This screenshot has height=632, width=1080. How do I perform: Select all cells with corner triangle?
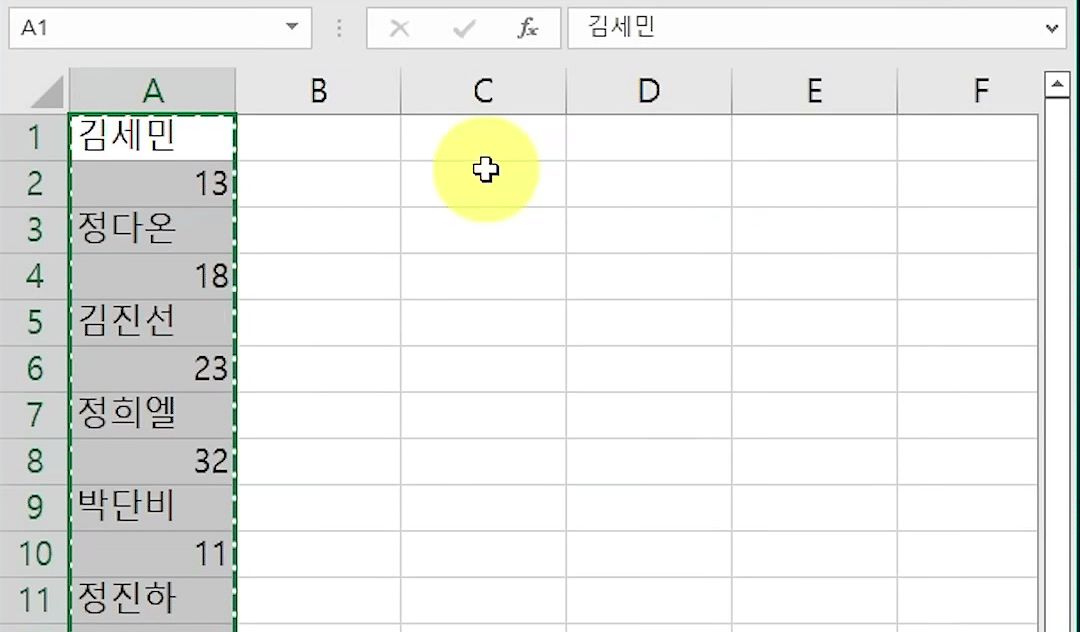coord(47,92)
